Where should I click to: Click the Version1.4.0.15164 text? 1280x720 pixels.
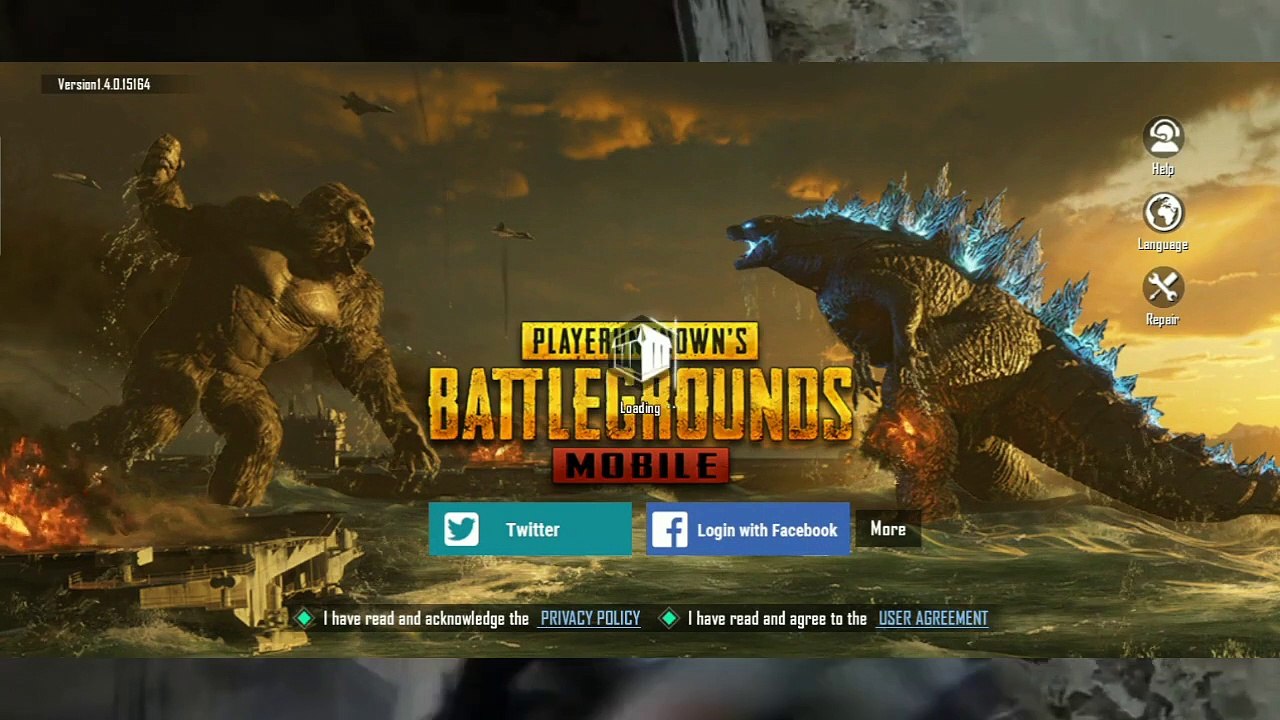click(x=104, y=85)
